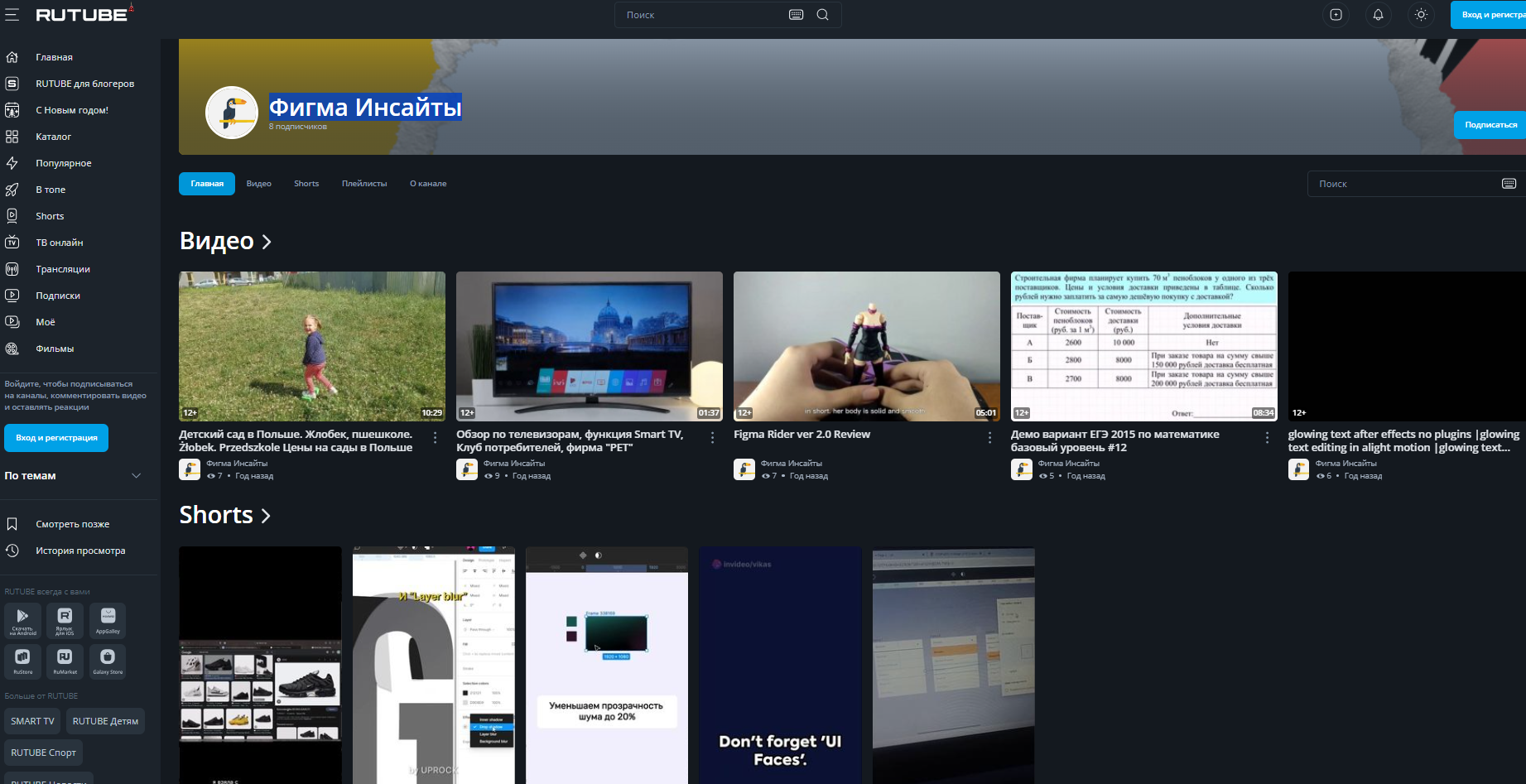Open options menu for Детский сад video
The width and height of the screenshot is (1526, 784).
pyautogui.click(x=436, y=438)
